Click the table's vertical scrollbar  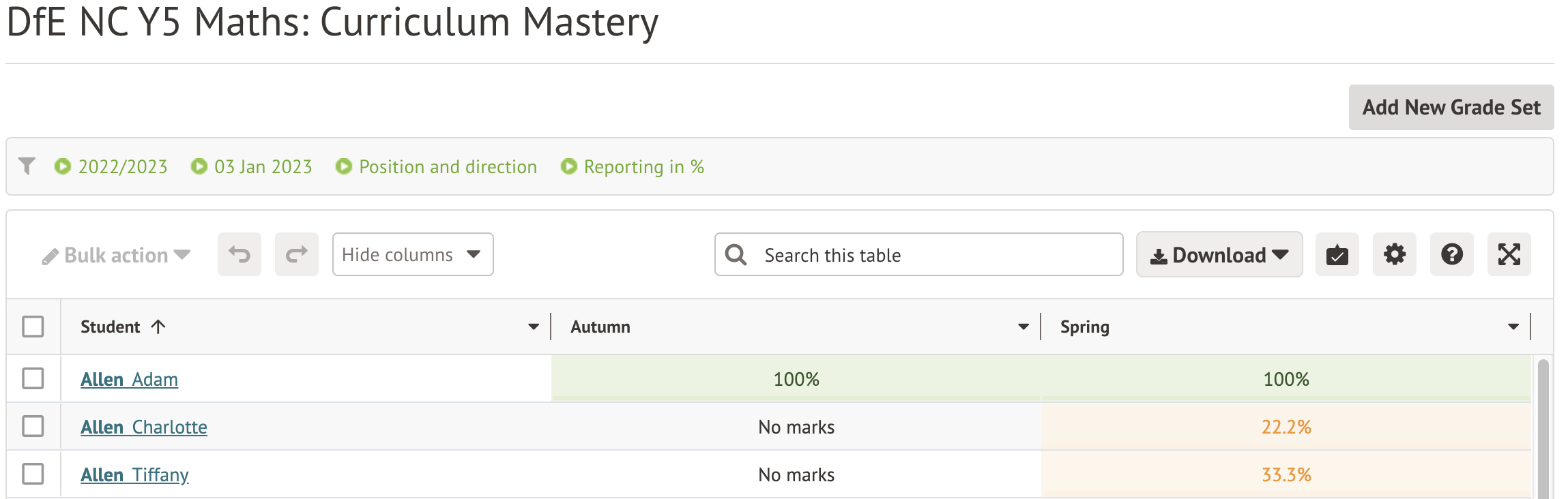[1543, 429]
